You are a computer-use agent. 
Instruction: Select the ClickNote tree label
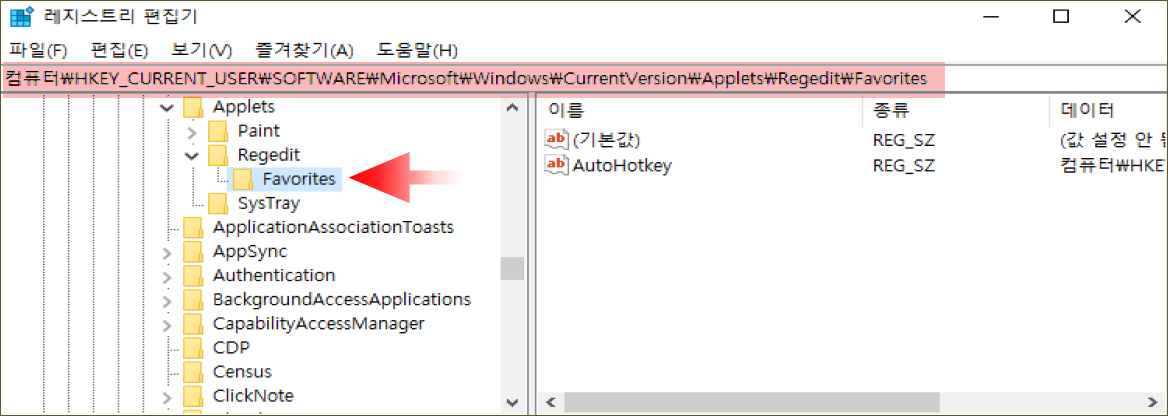click(253, 395)
